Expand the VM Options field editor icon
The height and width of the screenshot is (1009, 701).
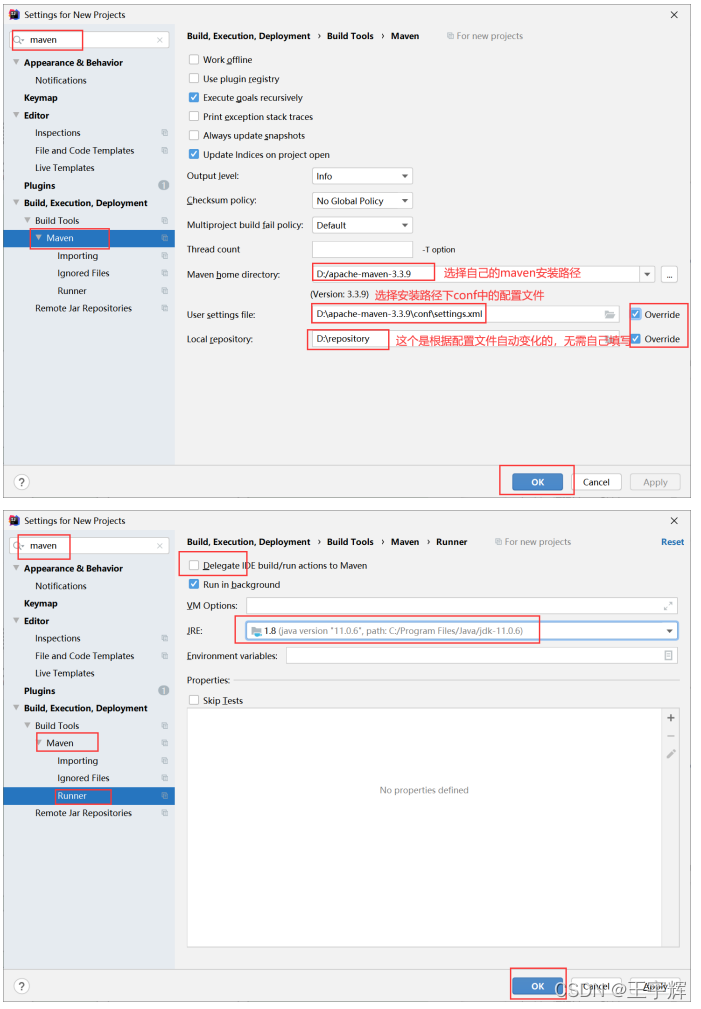tap(668, 606)
